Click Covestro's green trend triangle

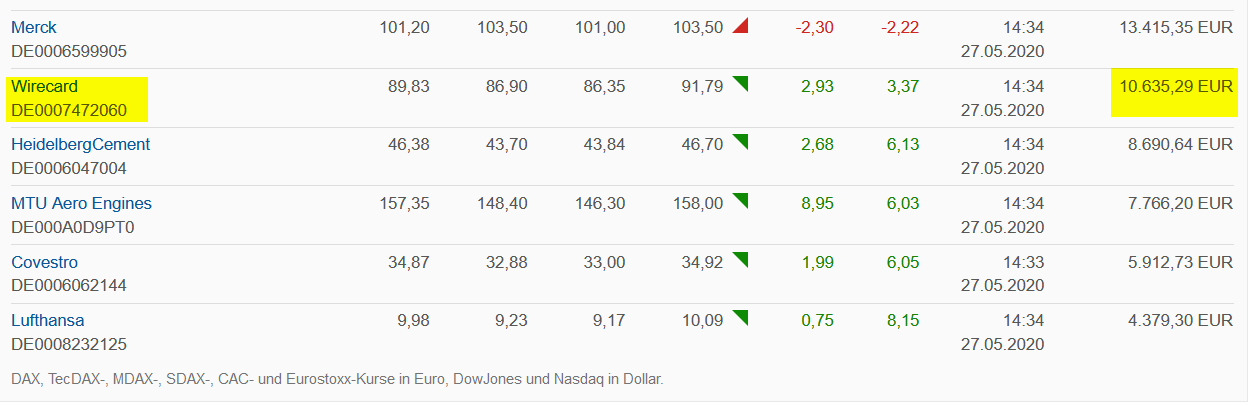[x=740, y=260]
